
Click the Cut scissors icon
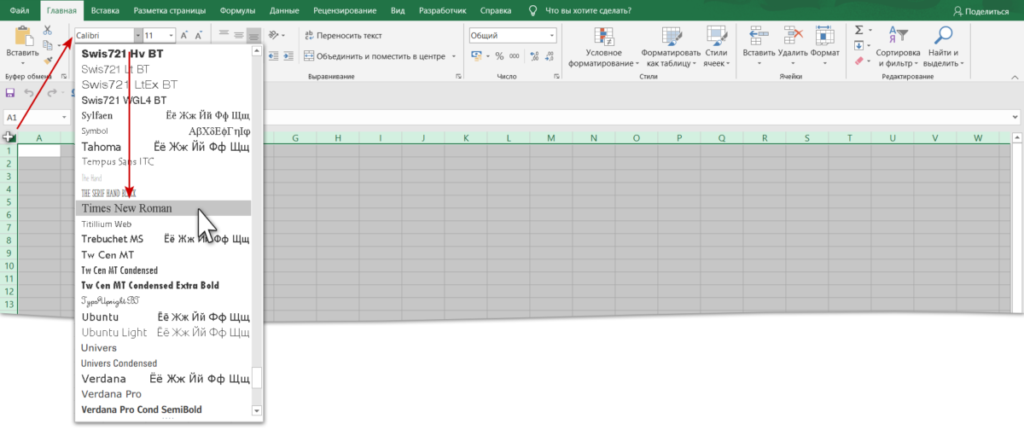pyautogui.click(x=47, y=30)
